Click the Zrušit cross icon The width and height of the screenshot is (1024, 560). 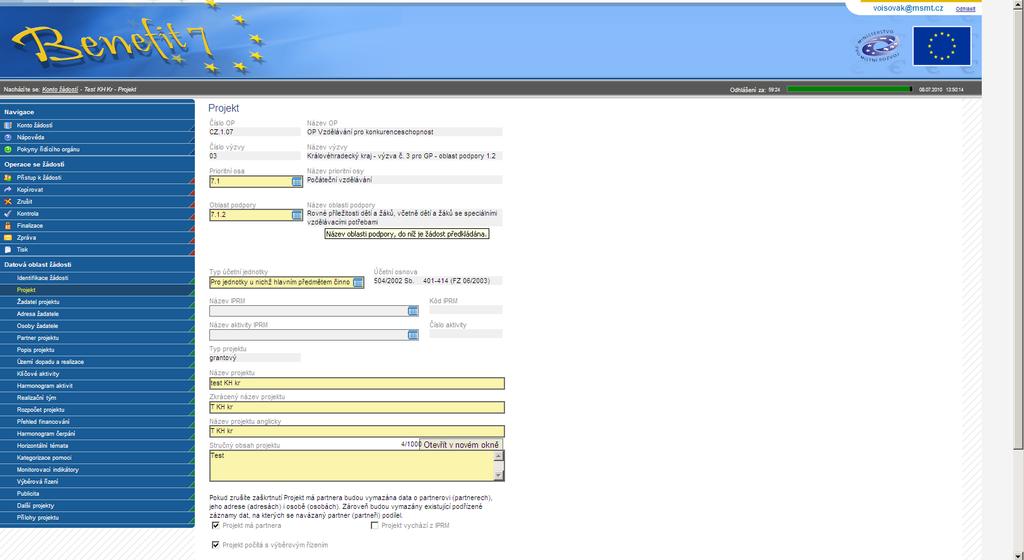[x=8, y=202]
